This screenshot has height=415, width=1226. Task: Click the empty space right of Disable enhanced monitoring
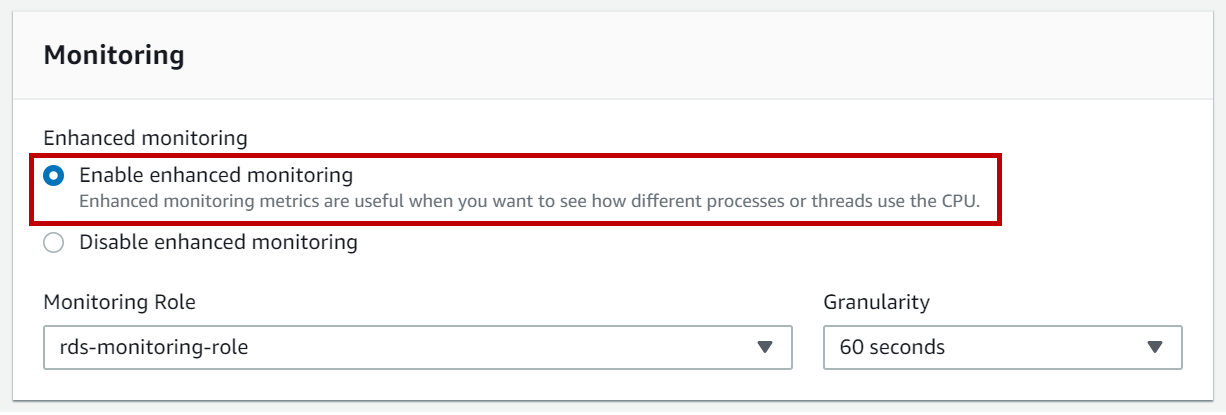click(700, 242)
